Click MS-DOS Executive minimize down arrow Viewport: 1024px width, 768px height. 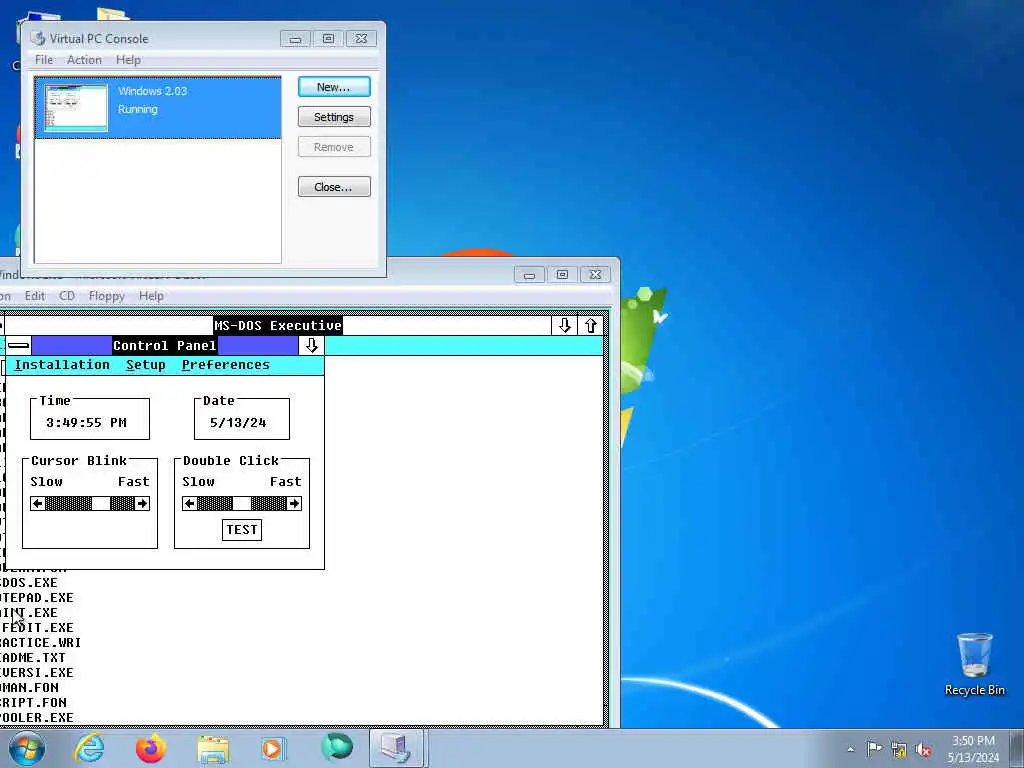(564, 325)
